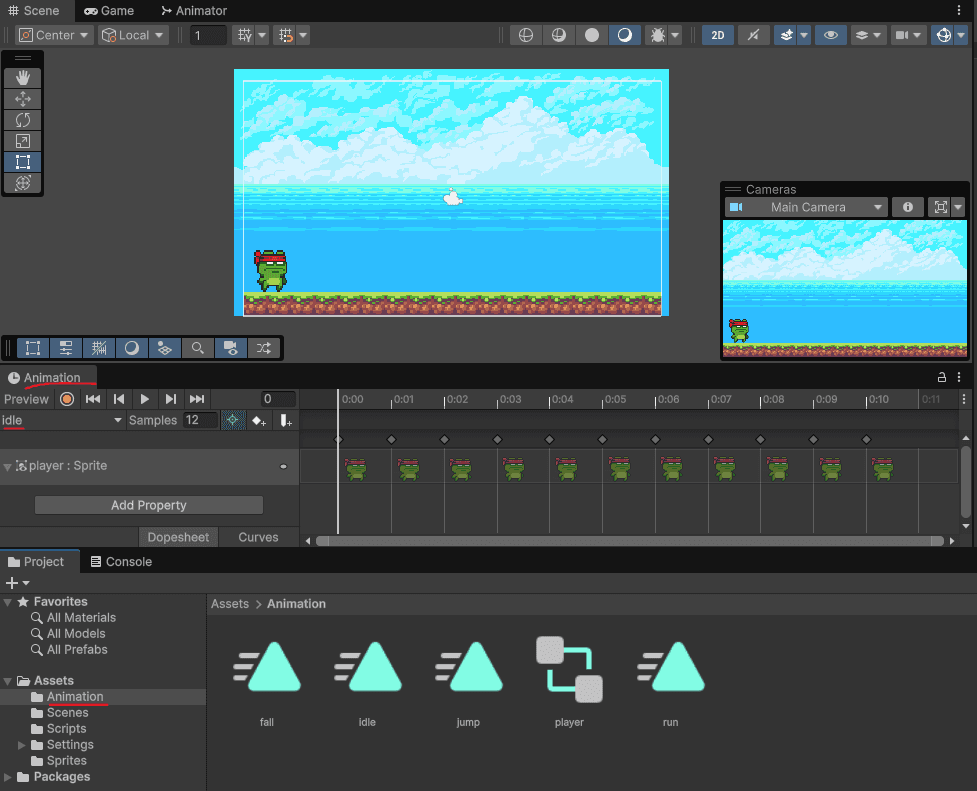Click the Add Event icon
The width and height of the screenshot is (977, 791).
click(286, 421)
